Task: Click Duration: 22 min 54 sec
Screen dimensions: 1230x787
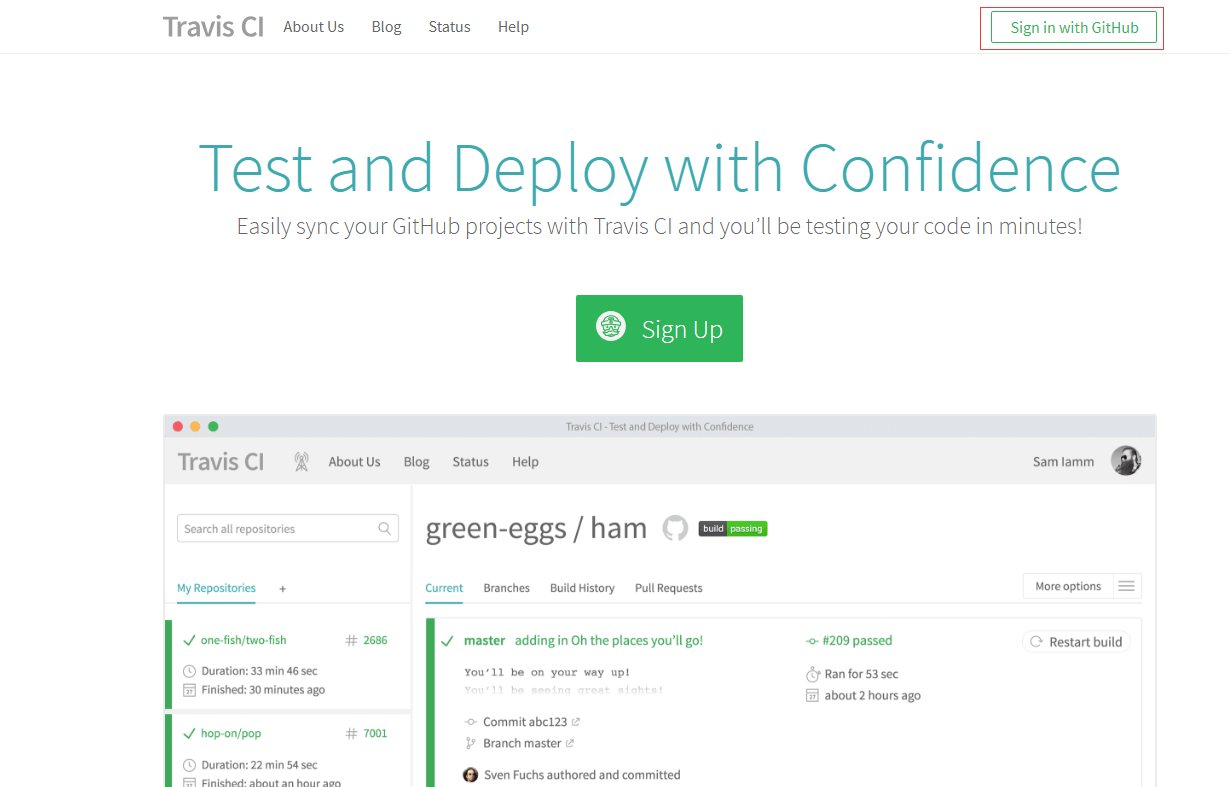Action: (x=259, y=765)
